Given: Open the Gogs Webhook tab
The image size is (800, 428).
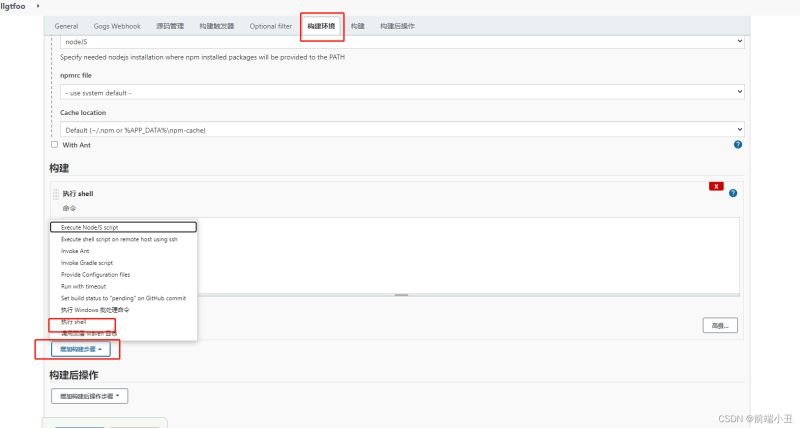Looking at the screenshot, I should [116, 25].
